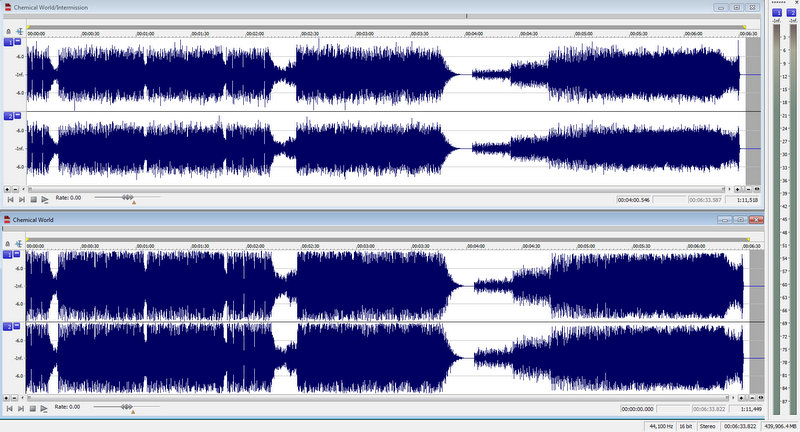Collapse channel 1 in lower Chemical World window
The image size is (800, 432).
pyautogui.click(x=17, y=253)
